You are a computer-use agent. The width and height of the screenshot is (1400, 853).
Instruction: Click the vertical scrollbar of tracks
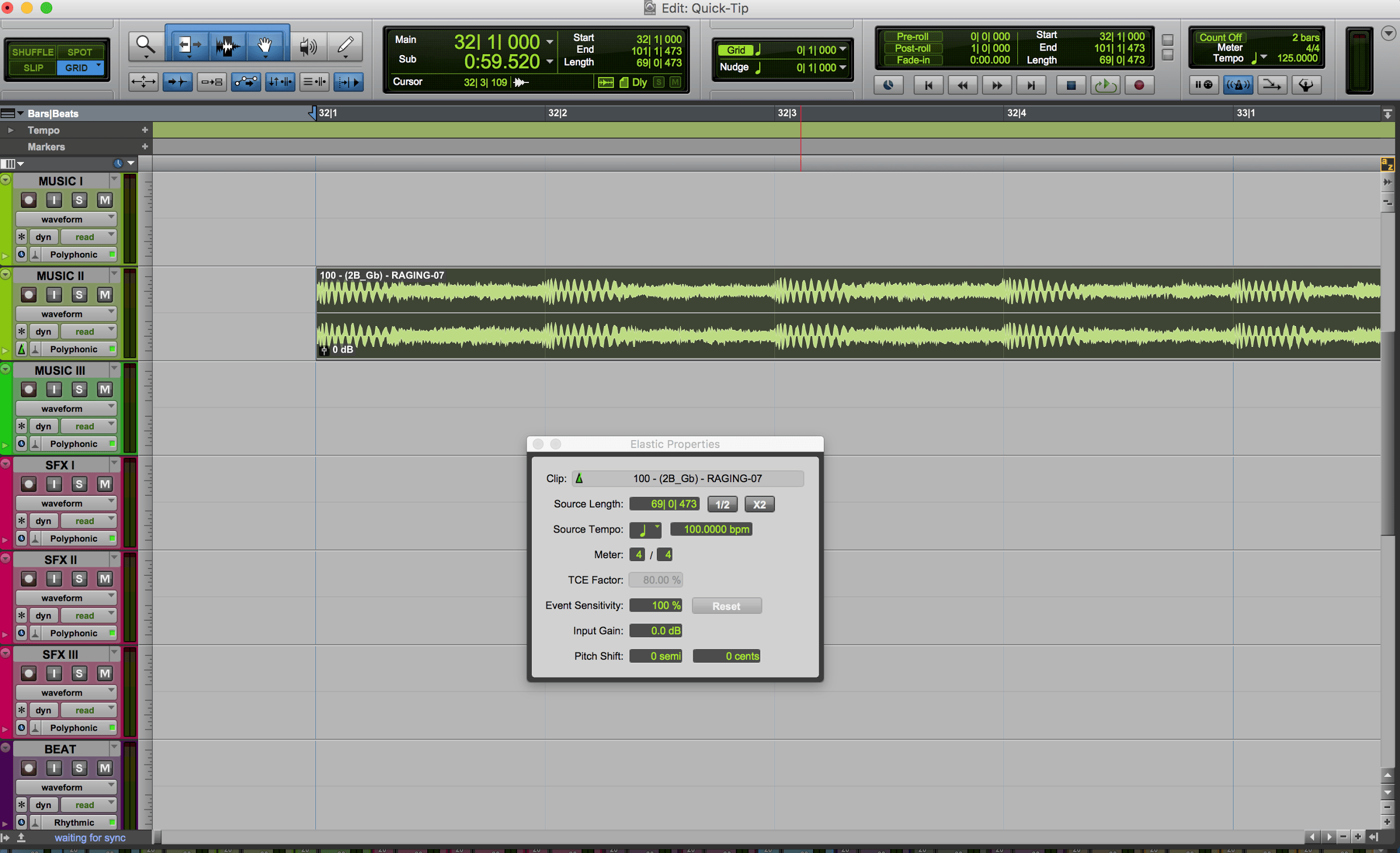point(1388,432)
